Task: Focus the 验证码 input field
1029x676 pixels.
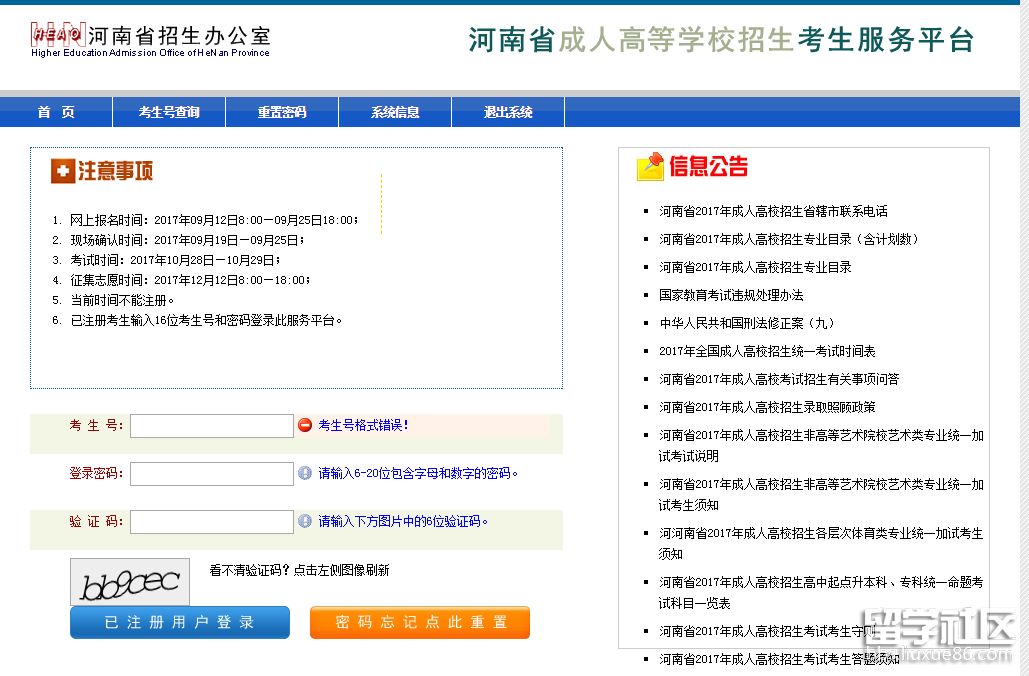Action: [211, 522]
